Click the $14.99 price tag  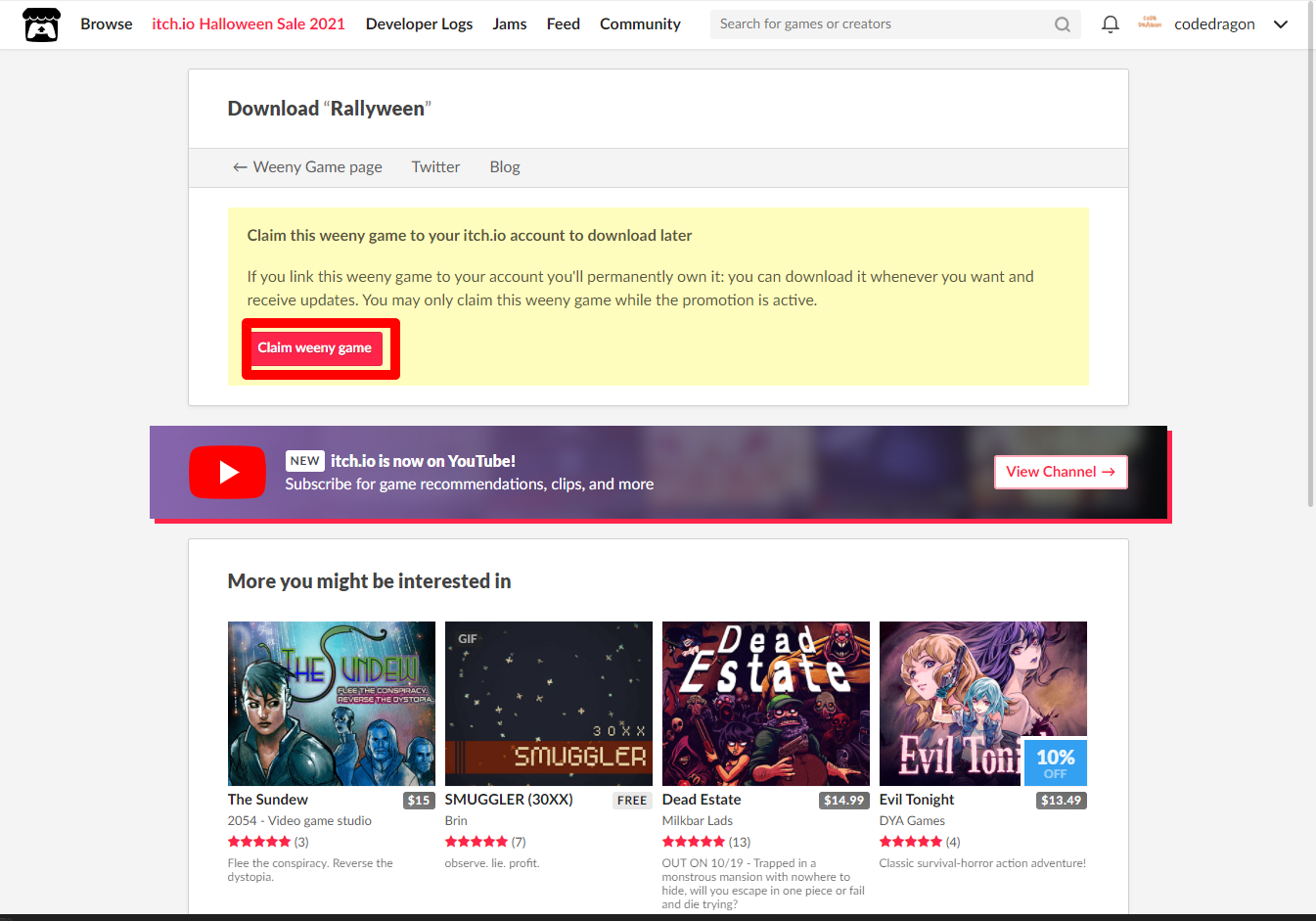click(844, 801)
